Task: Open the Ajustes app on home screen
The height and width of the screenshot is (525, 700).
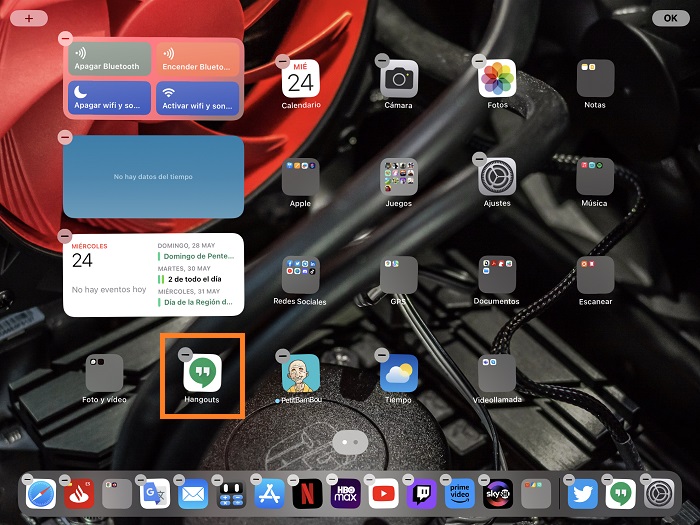Action: [x=497, y=177]
